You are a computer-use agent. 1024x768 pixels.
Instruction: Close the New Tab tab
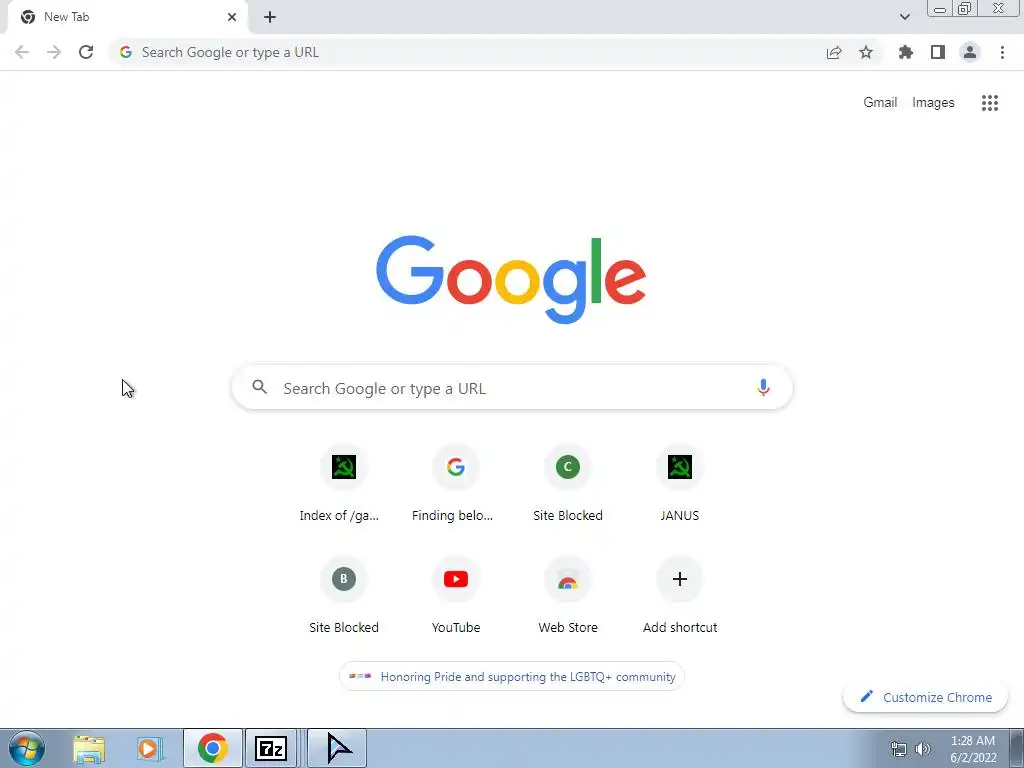(x=232, y=17)
